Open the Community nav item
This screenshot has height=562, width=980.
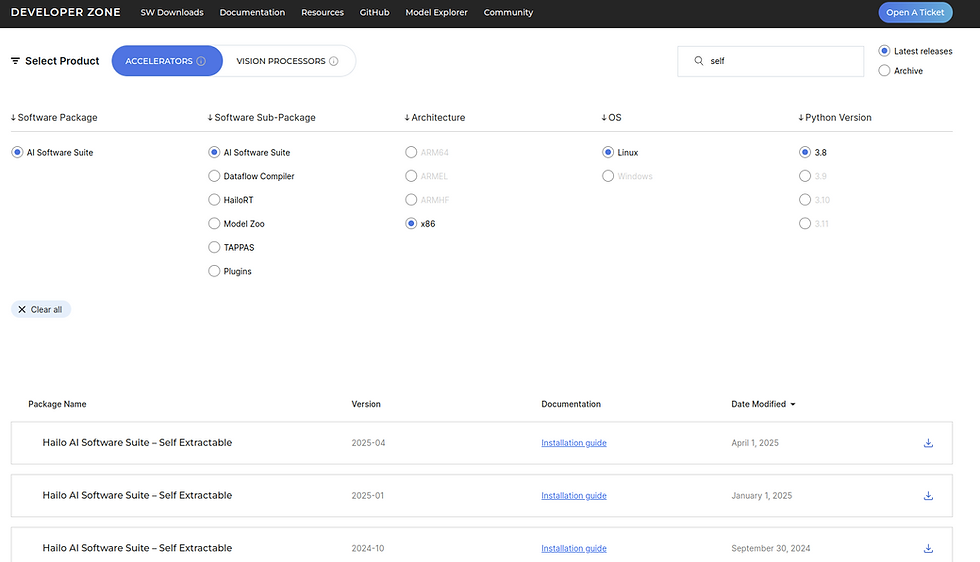[508, 13]
